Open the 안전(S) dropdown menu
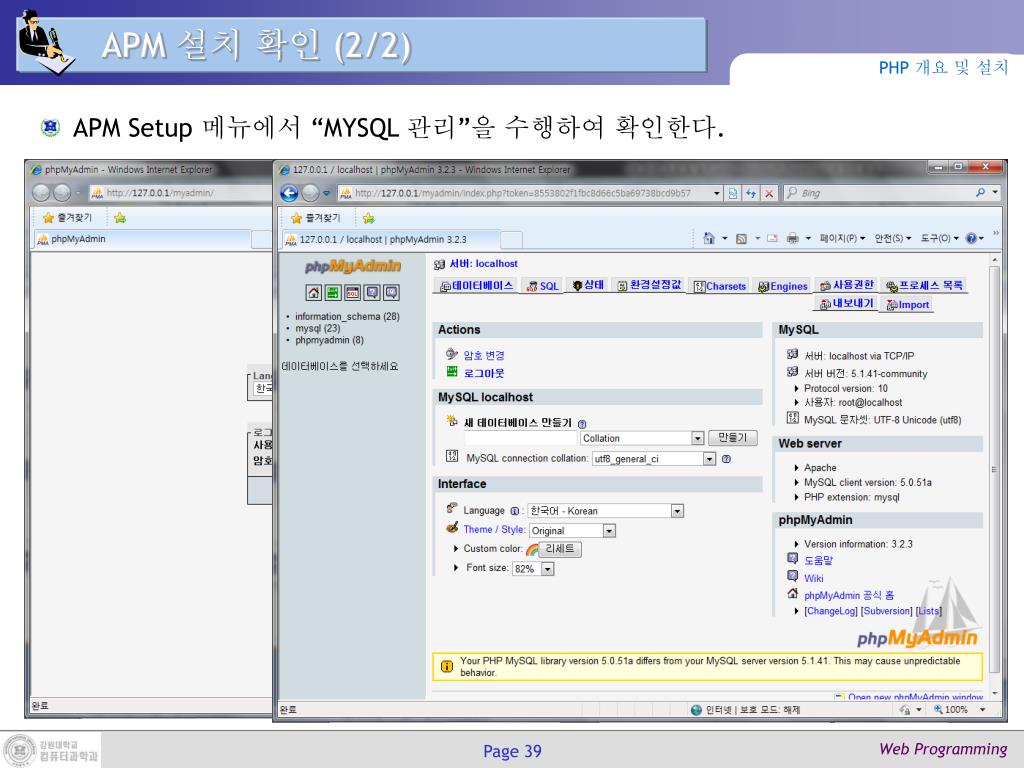 893,238
